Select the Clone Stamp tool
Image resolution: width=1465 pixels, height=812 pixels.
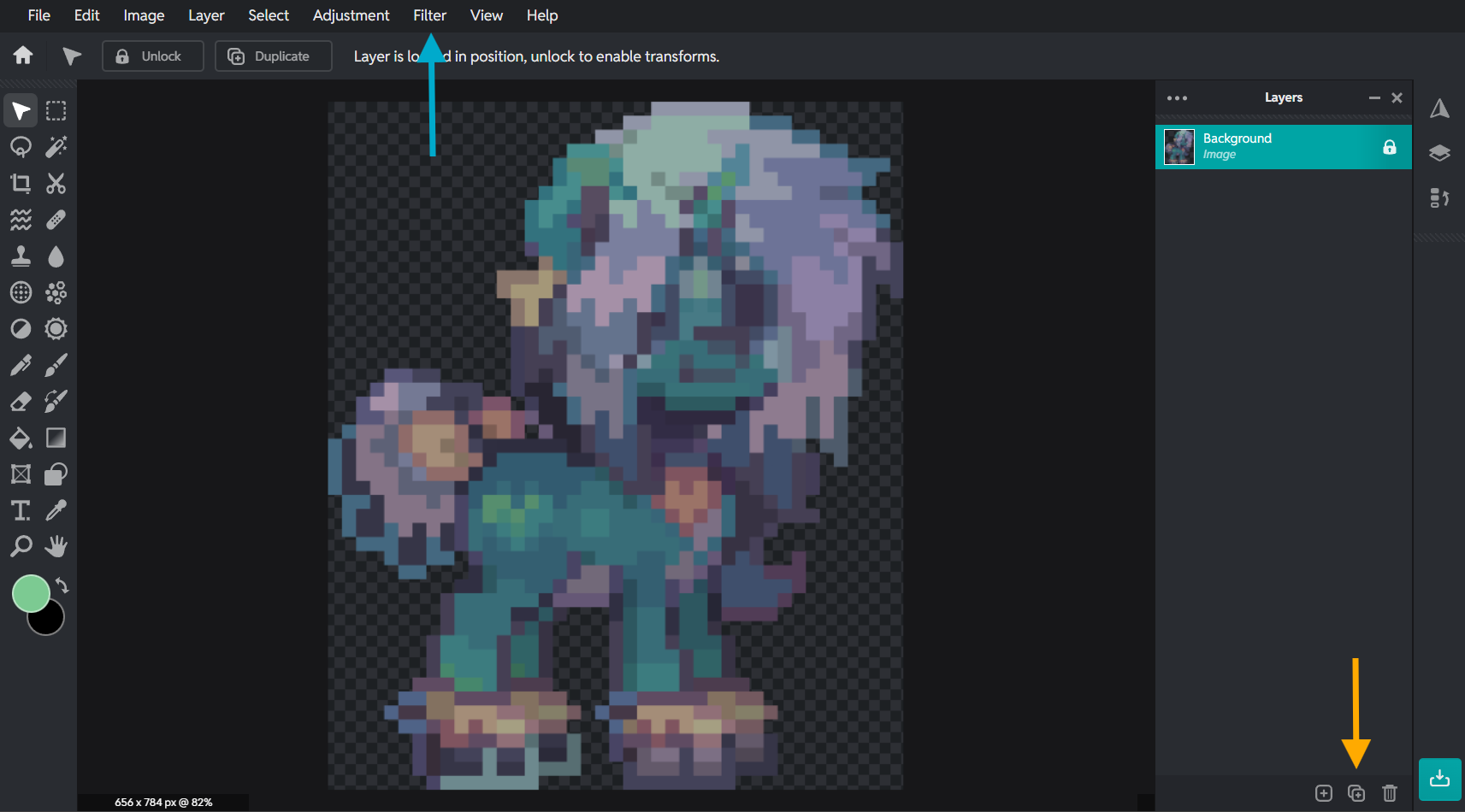(x=21, y=256)
